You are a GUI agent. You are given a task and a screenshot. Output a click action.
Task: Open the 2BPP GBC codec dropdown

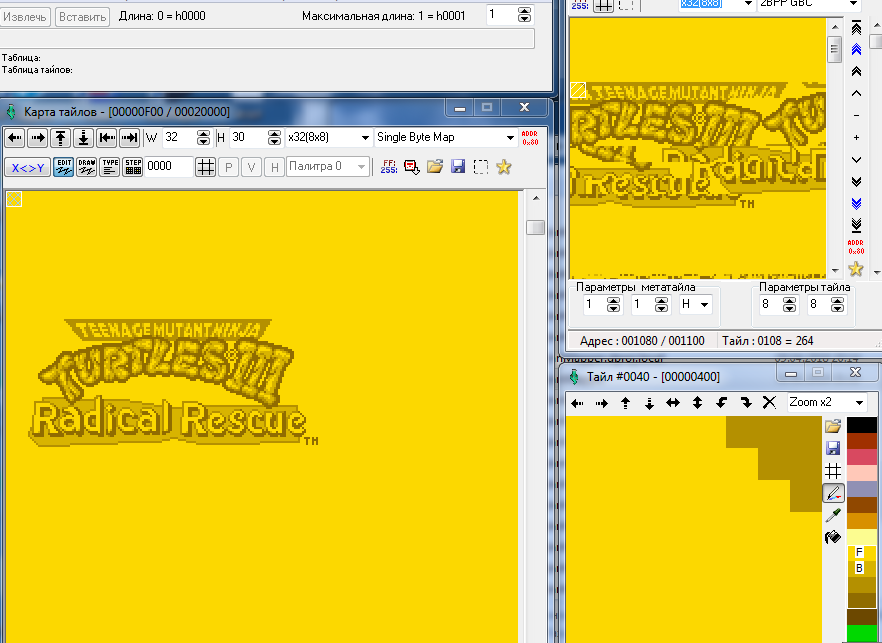(x=808, y=3)
